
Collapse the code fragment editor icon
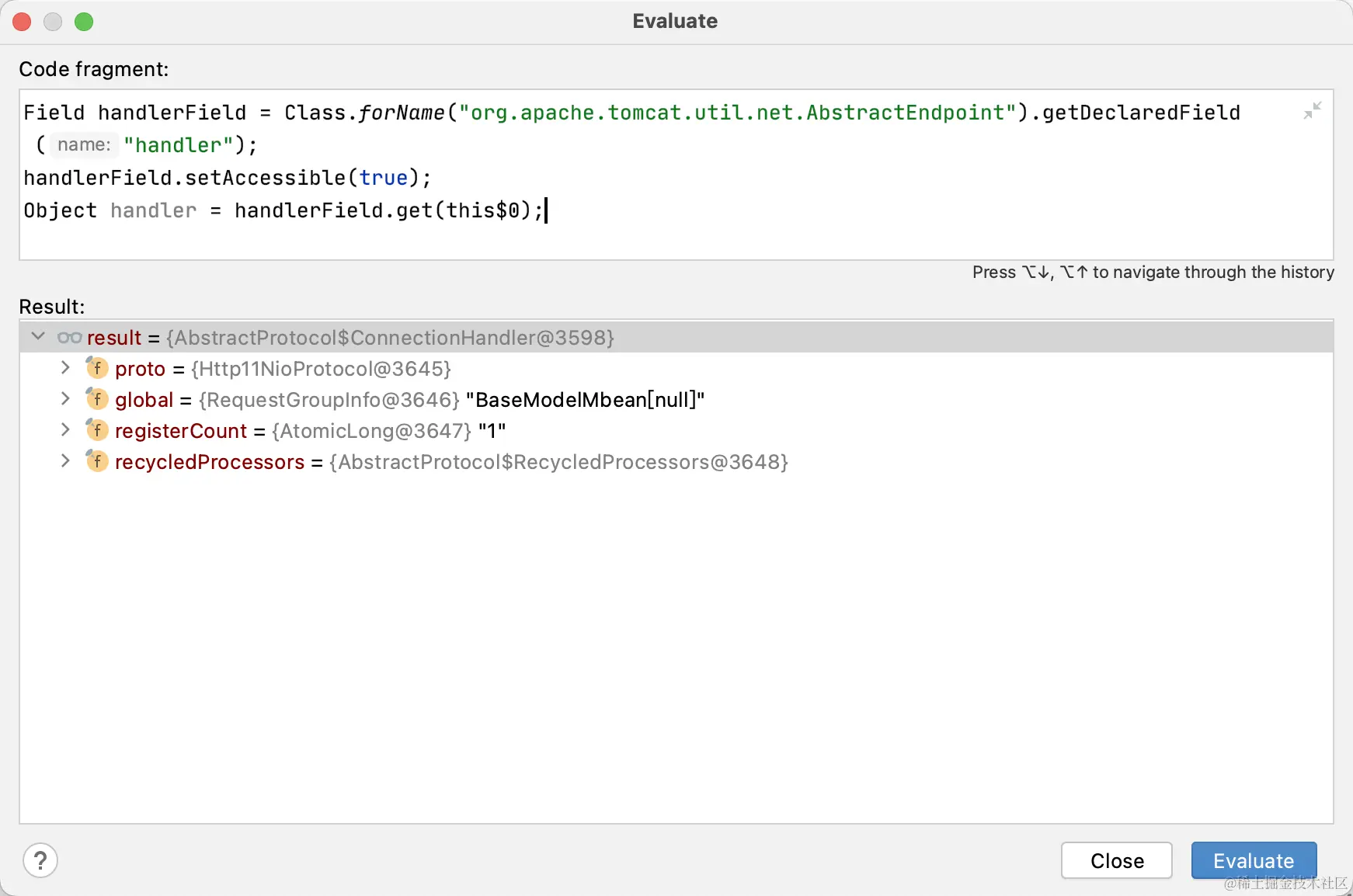coord(1313,111)
